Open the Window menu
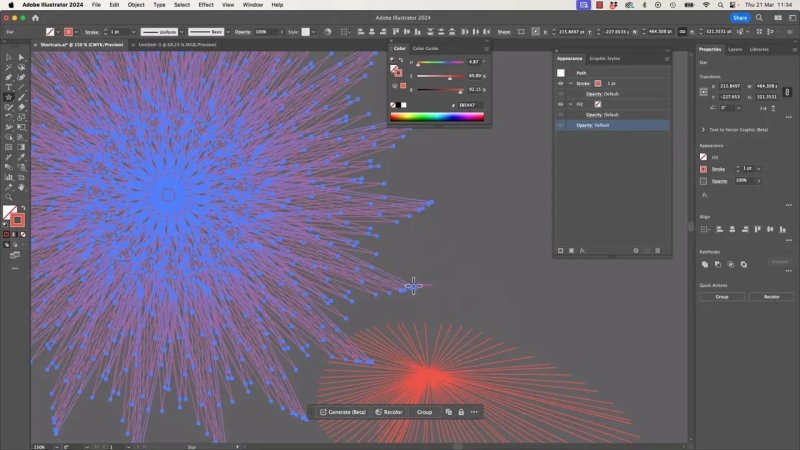Viewport: 800px width, 450px height. (253, 5)
